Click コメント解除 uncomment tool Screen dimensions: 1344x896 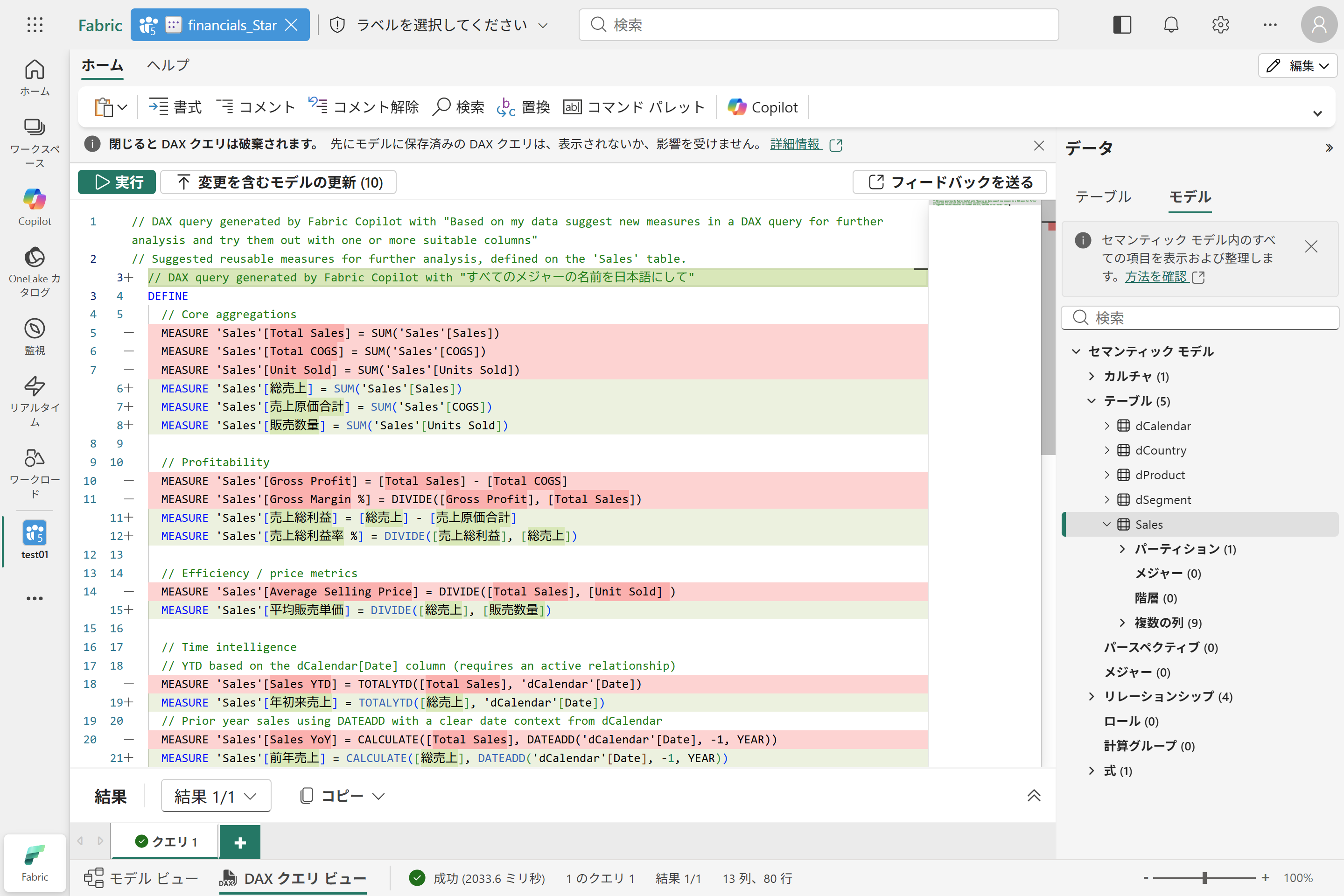(364, 107)
